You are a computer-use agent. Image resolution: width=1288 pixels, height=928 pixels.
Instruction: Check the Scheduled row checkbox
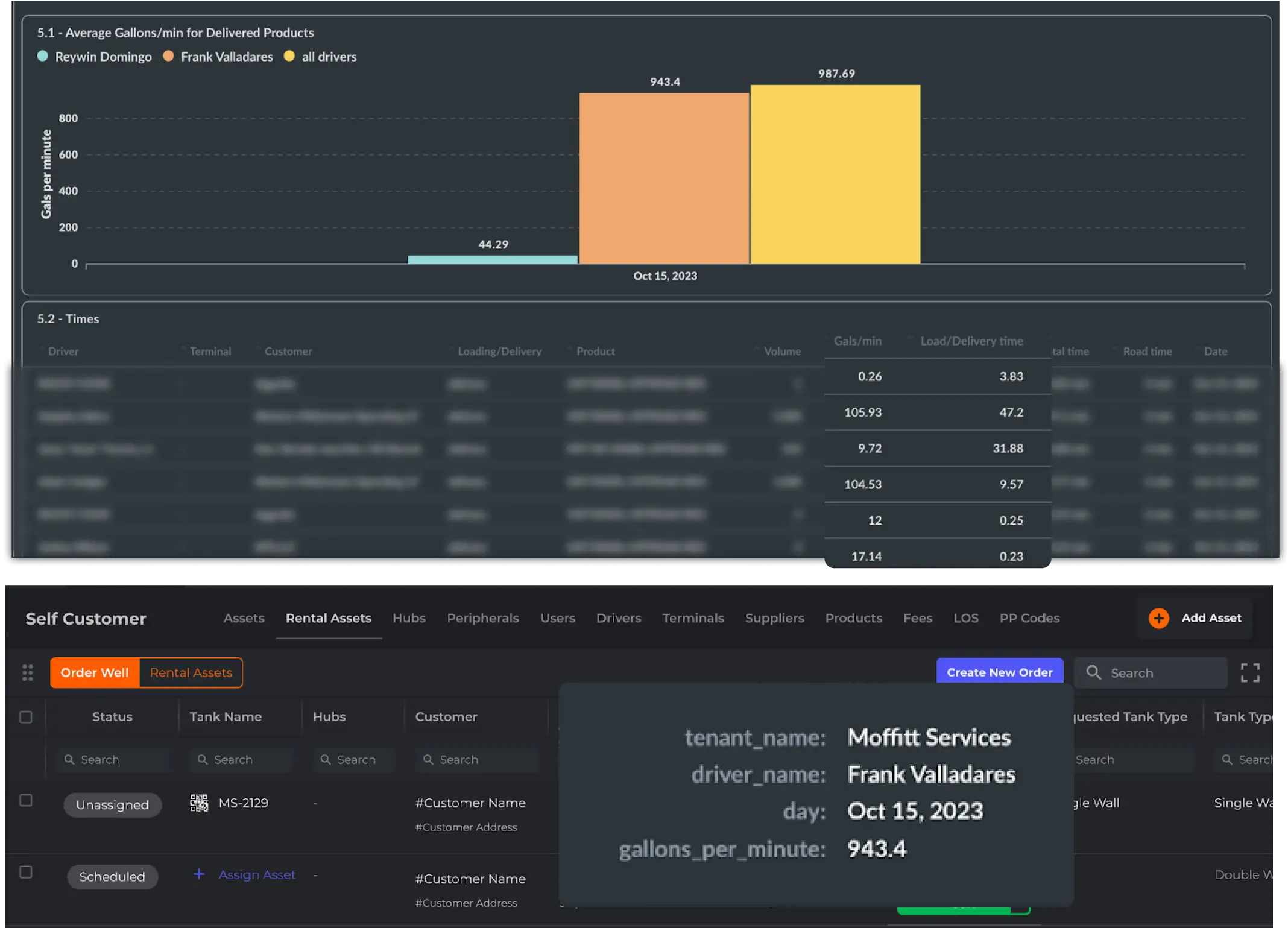[26, 872]
